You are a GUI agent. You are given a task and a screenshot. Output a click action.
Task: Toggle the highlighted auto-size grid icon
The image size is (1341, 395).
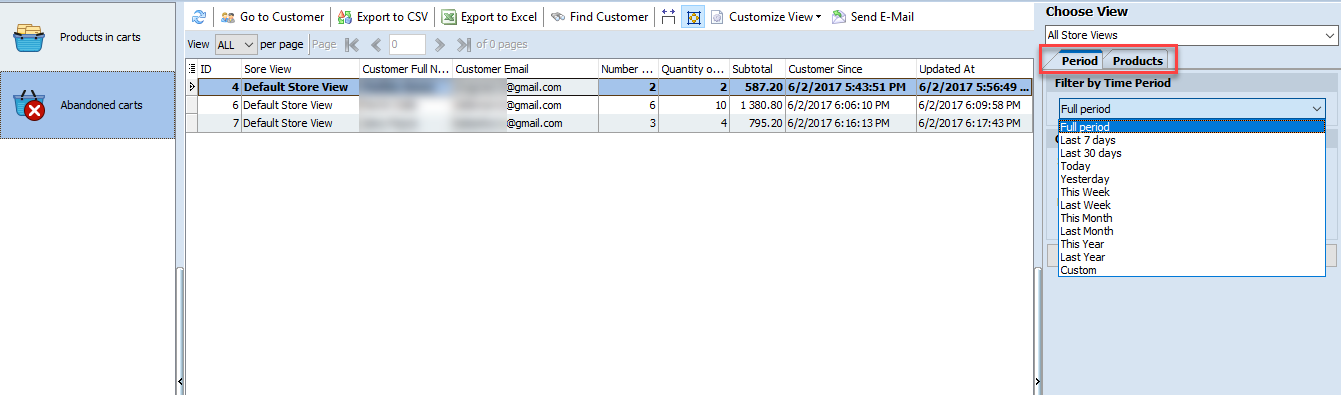coord(692,17)
